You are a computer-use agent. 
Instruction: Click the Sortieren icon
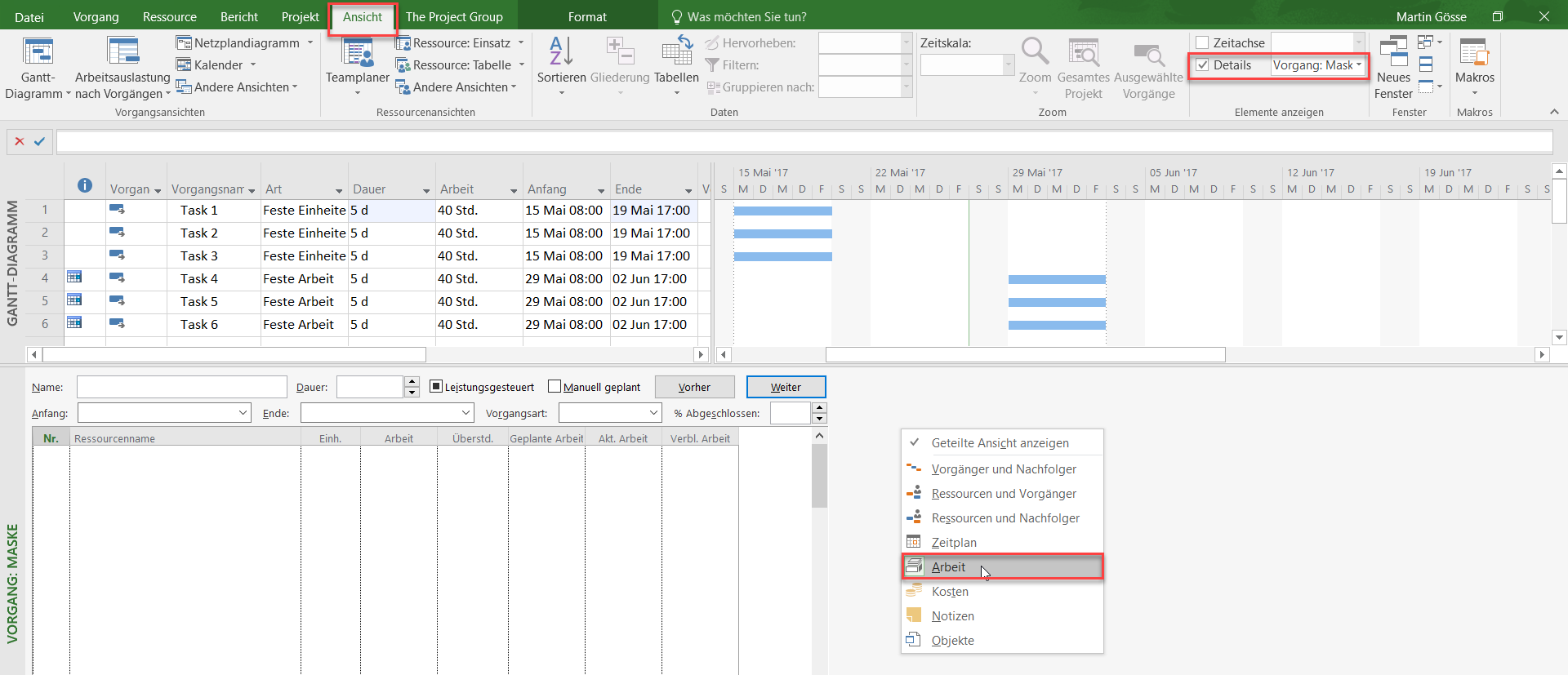(561, 52)
